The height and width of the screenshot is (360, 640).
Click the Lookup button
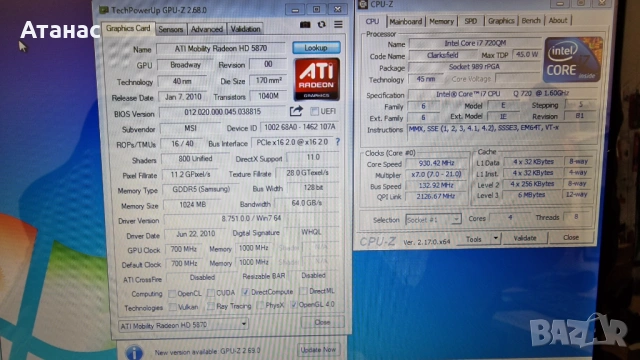click(316, 48)
